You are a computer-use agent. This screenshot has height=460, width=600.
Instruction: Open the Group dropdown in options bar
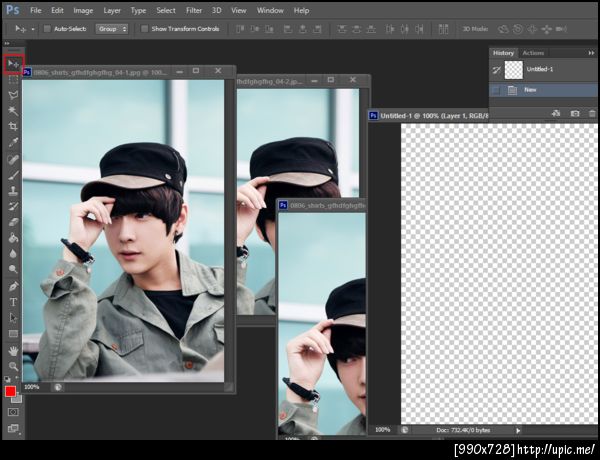click(112, 29)
